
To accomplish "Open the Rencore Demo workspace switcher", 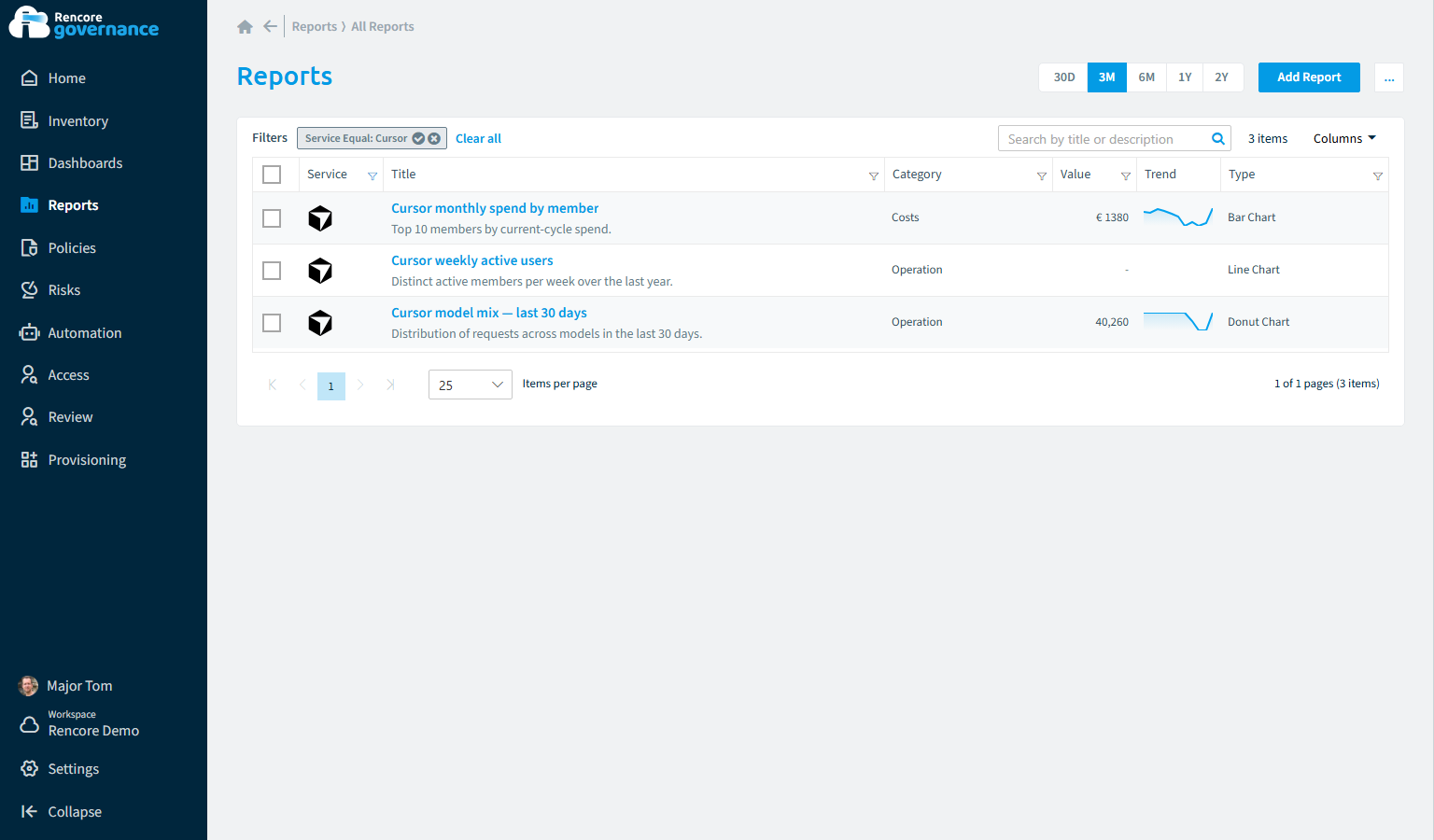I will (x=93, y=723).
